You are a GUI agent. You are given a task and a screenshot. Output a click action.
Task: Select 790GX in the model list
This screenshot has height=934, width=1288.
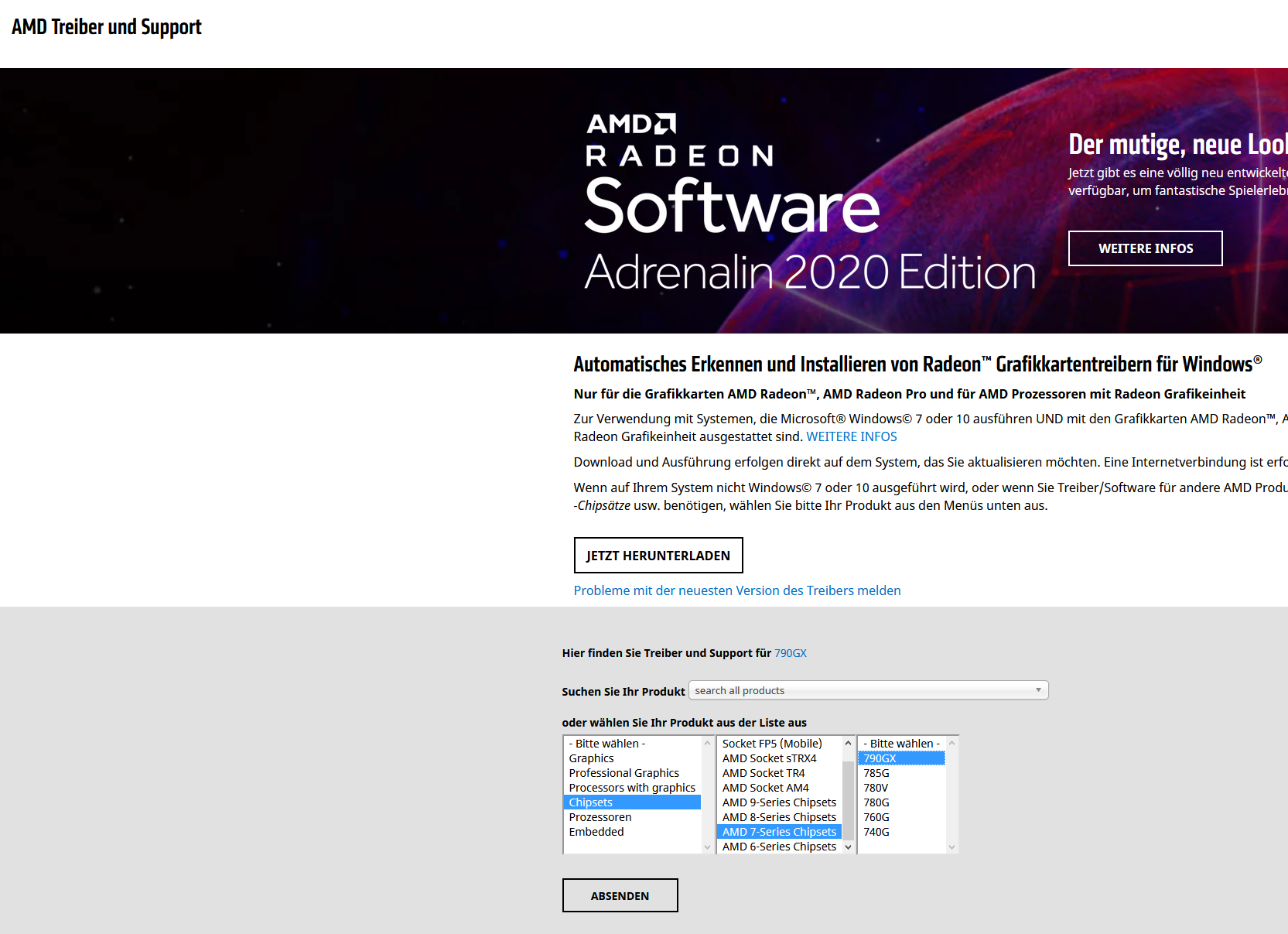point(902,758)
